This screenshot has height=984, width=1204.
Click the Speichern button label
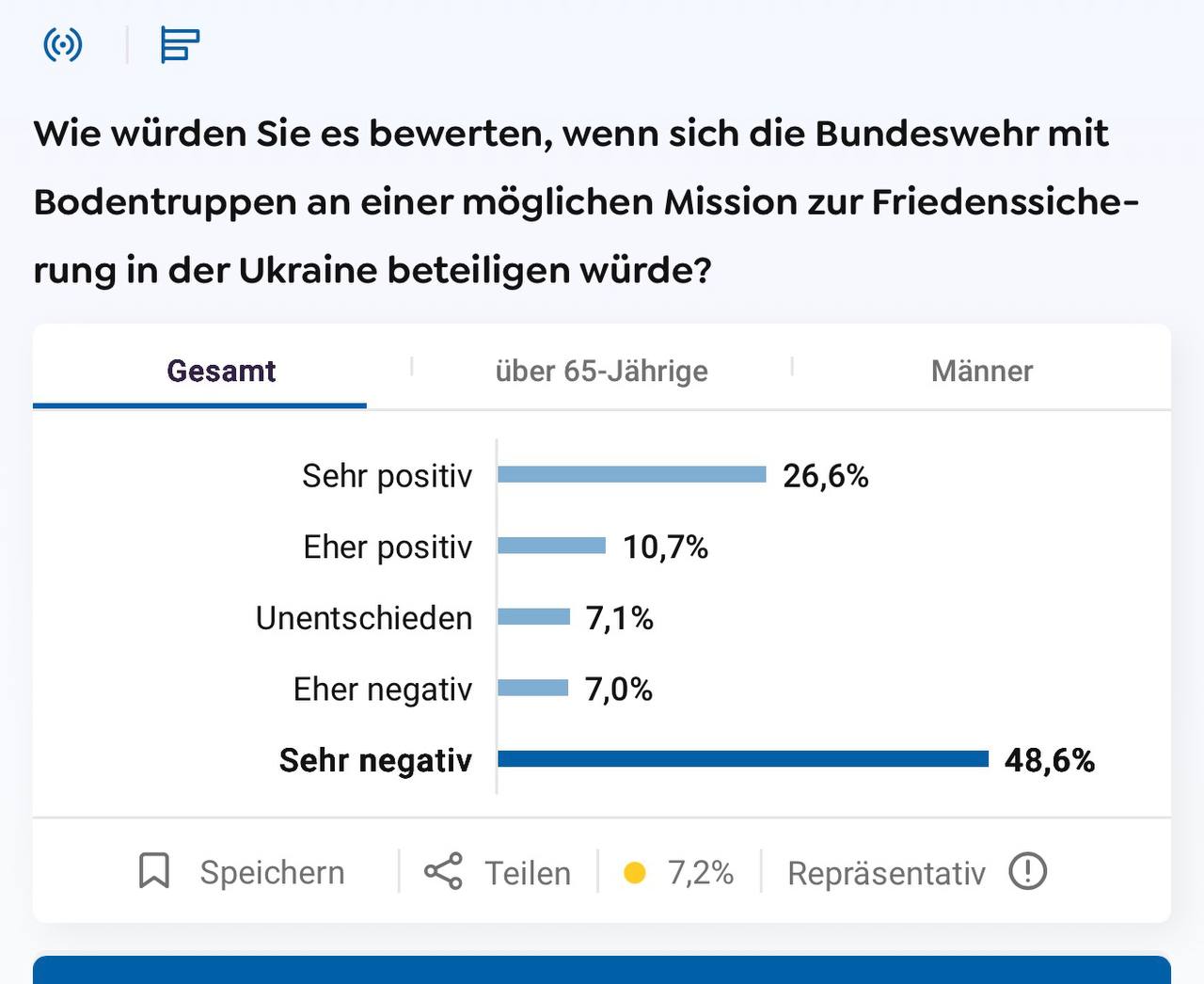[272, 872]
